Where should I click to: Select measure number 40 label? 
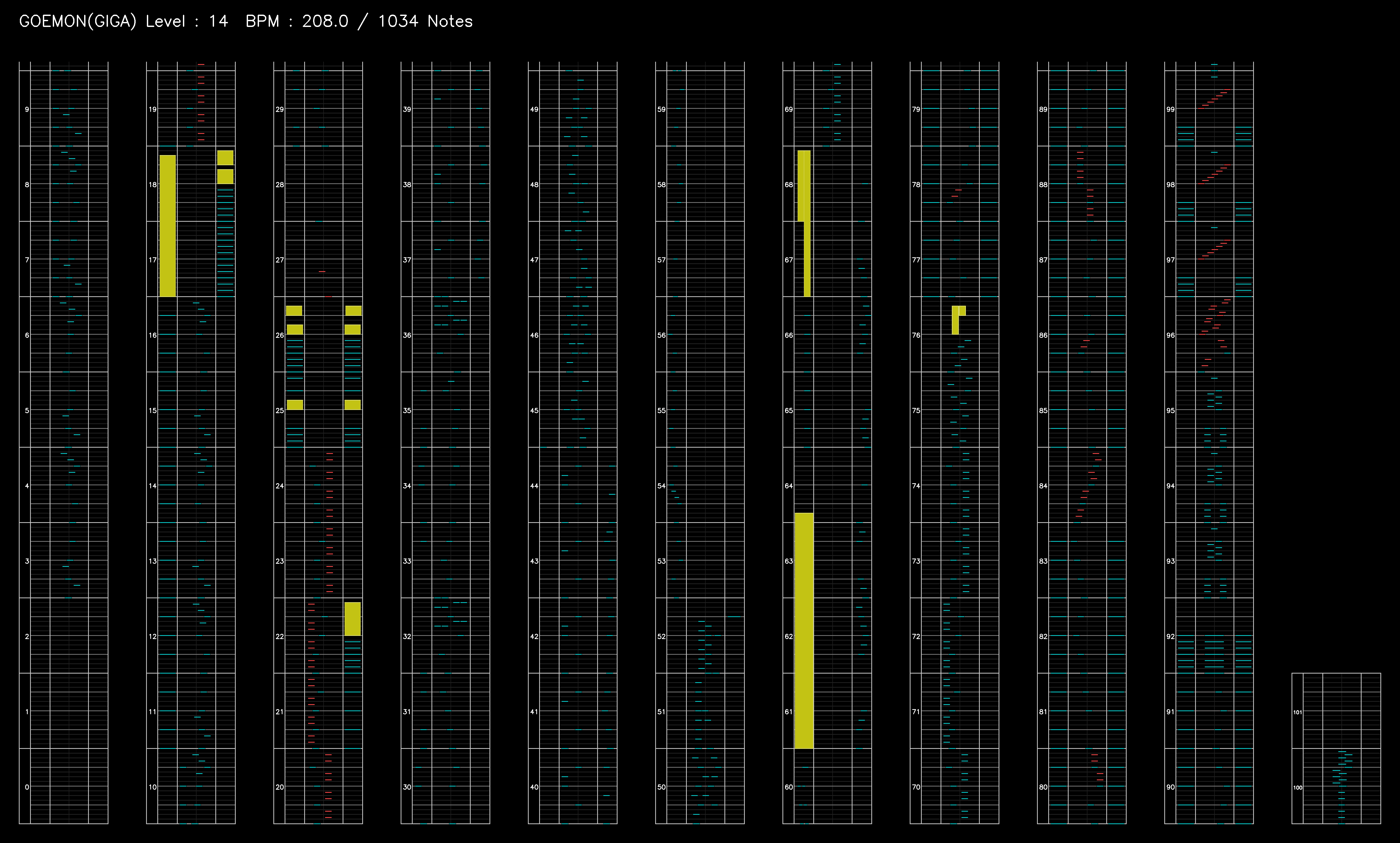tap(534, 787)
